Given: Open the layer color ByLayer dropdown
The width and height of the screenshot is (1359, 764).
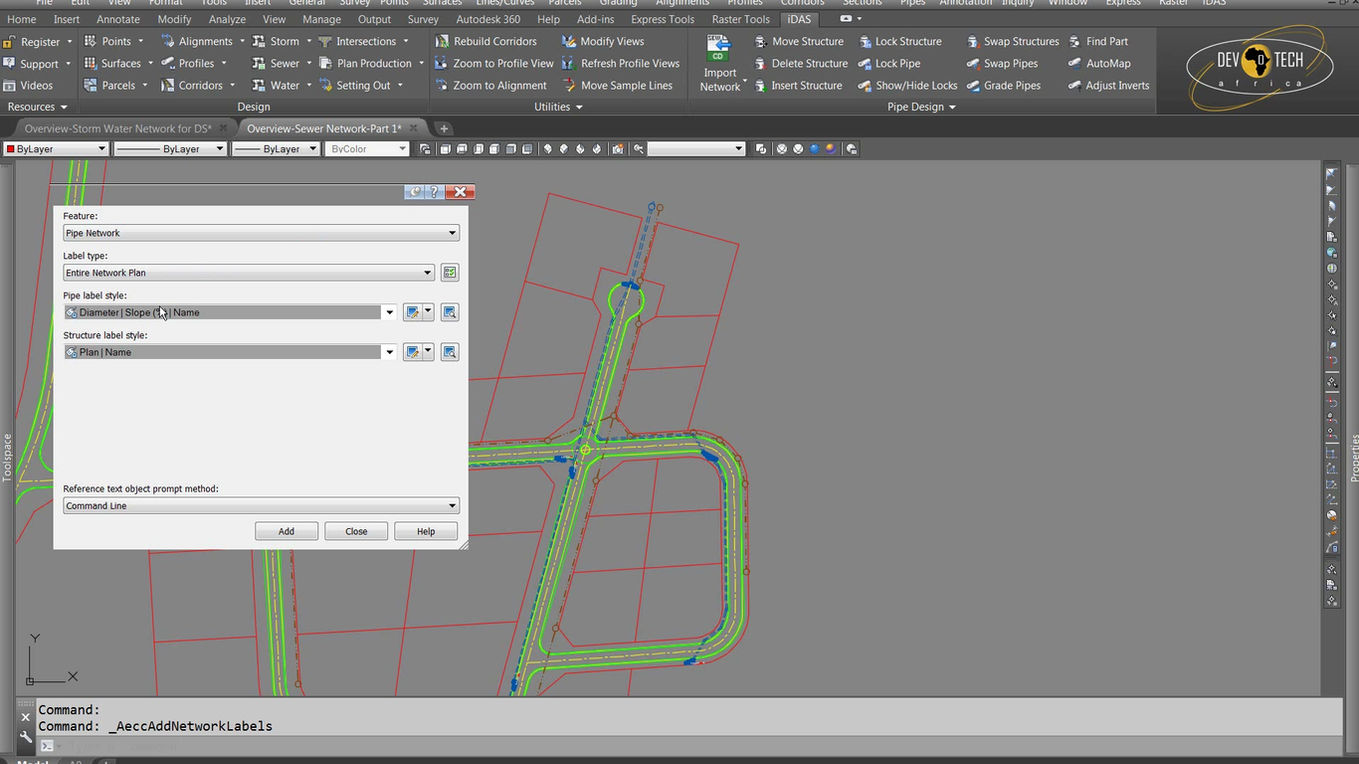Looking at the screenshot, I should 56,149.
